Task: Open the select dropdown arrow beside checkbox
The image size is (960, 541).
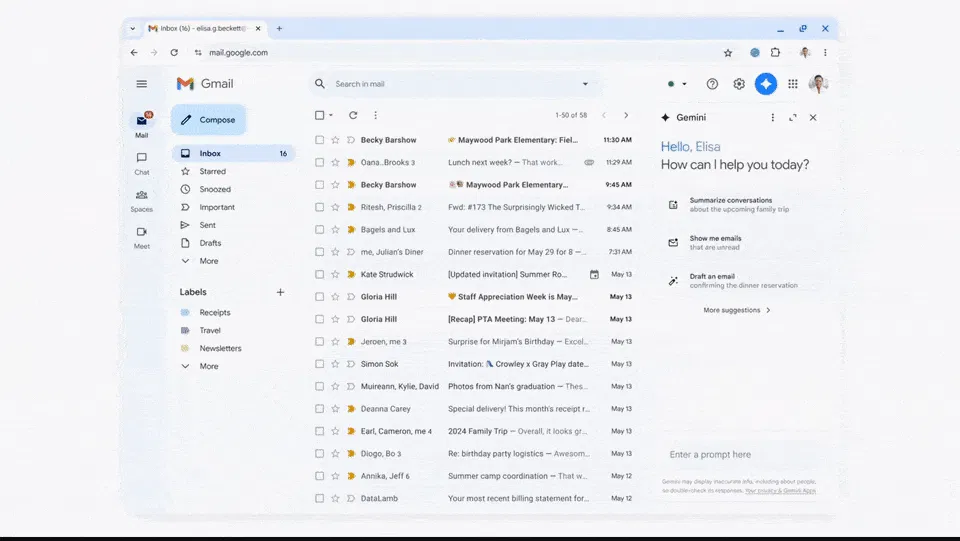Action: [x=331, y=115]
